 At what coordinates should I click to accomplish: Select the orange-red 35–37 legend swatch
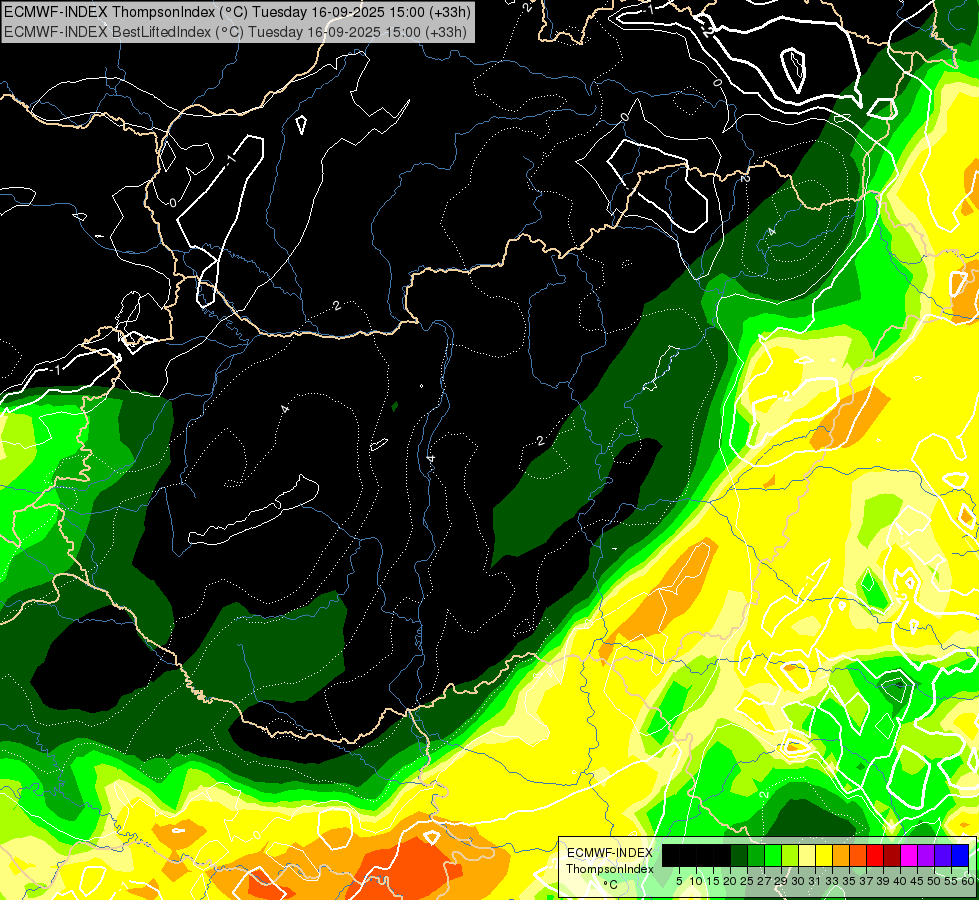(x=858, y=855)
